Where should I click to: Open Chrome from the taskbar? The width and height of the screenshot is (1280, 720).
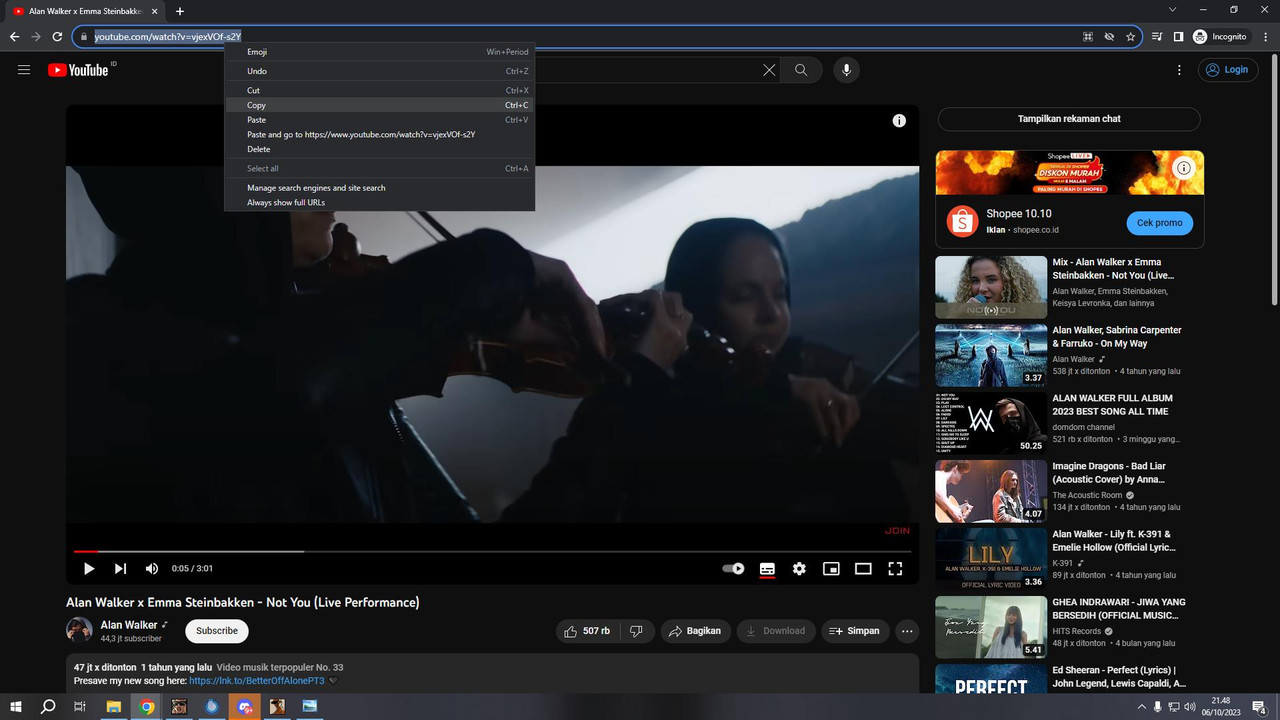(147, 706)
